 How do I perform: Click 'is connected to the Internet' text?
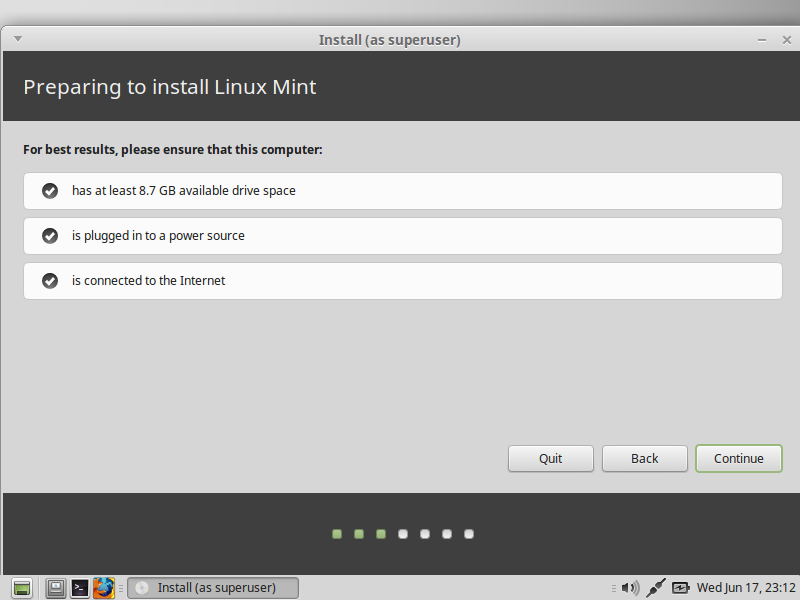pos(148,281)
